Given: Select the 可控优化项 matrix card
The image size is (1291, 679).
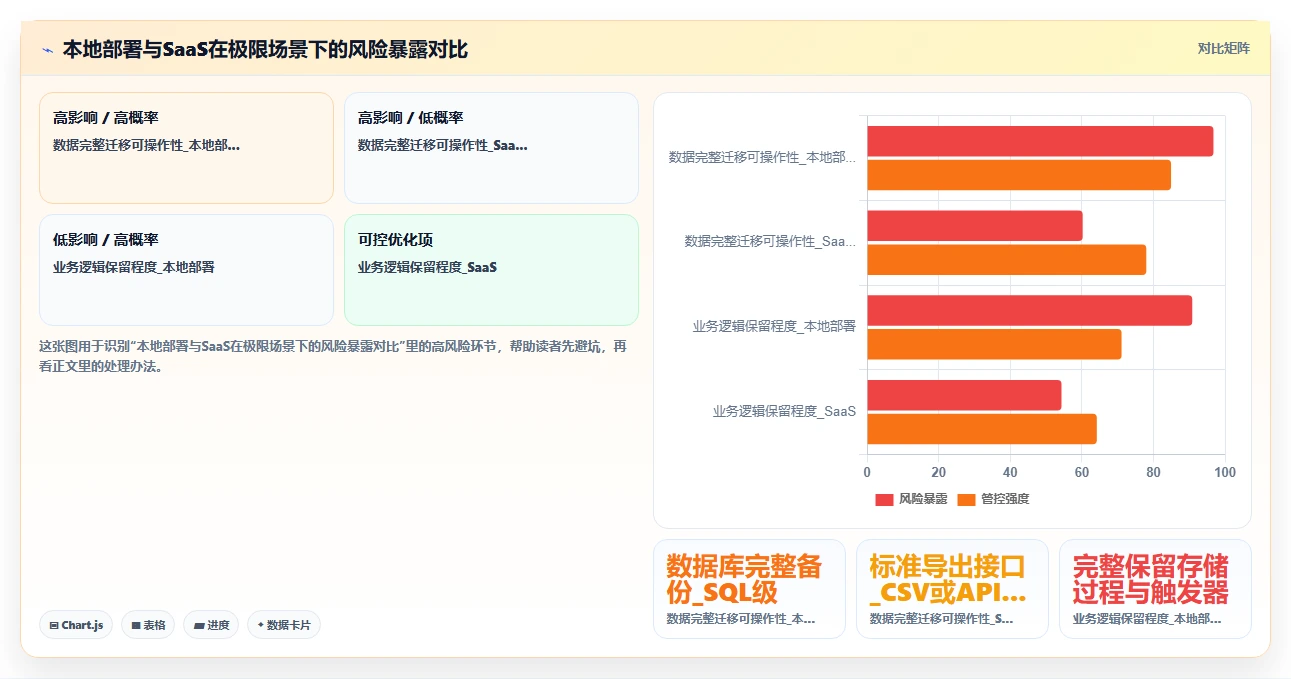Looking at the screenshot, I should [491, 270].
